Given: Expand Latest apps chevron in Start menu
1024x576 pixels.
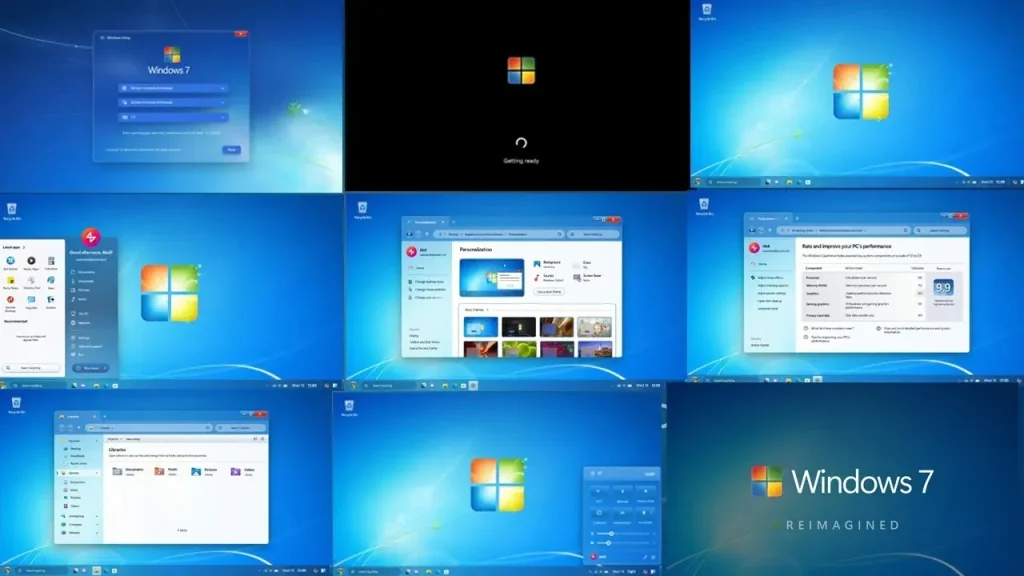Looking at the screenshot, I should click(x=24, y=248).
